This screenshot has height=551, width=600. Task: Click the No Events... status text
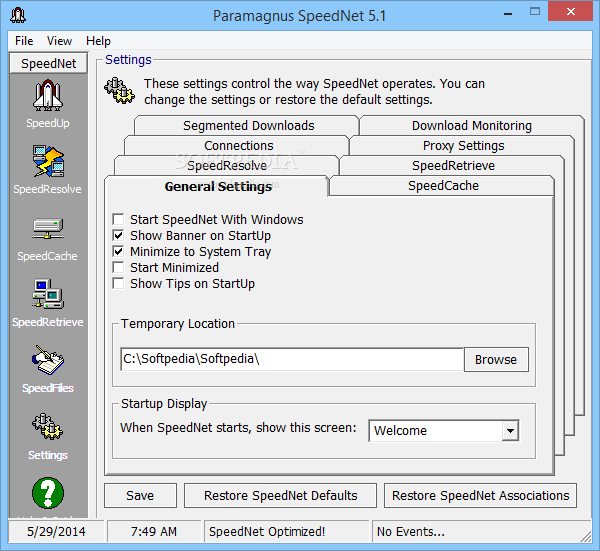411,531
